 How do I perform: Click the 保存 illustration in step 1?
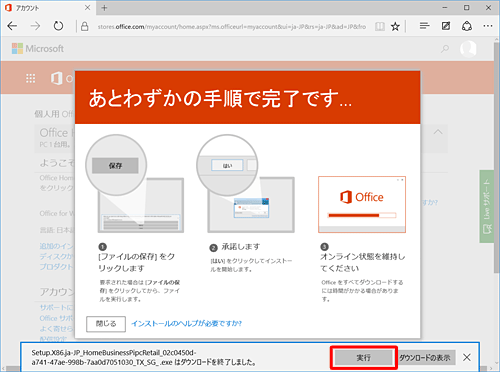(116, 165)
